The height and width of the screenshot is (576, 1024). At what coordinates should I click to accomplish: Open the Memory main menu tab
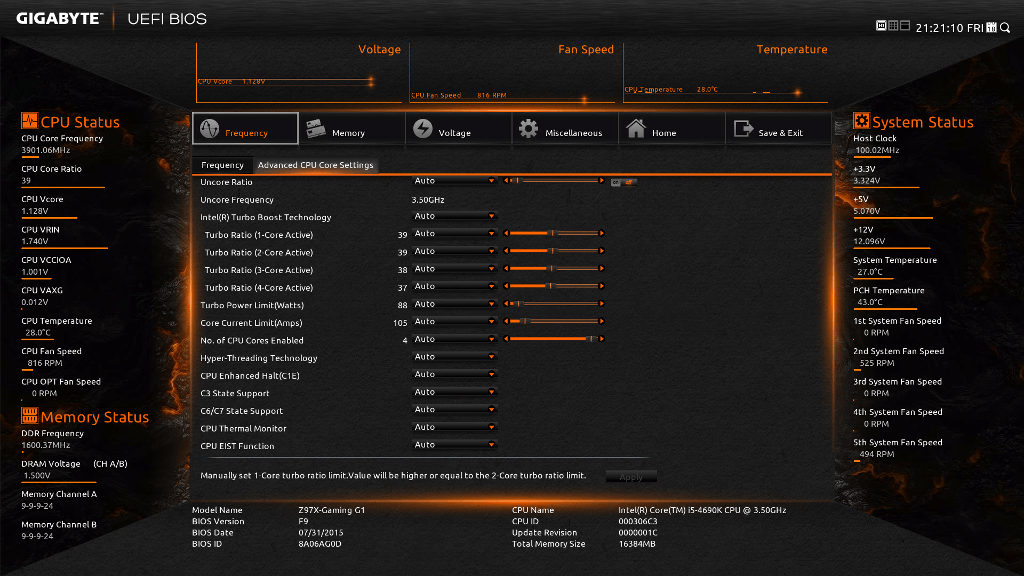point(352,129)
